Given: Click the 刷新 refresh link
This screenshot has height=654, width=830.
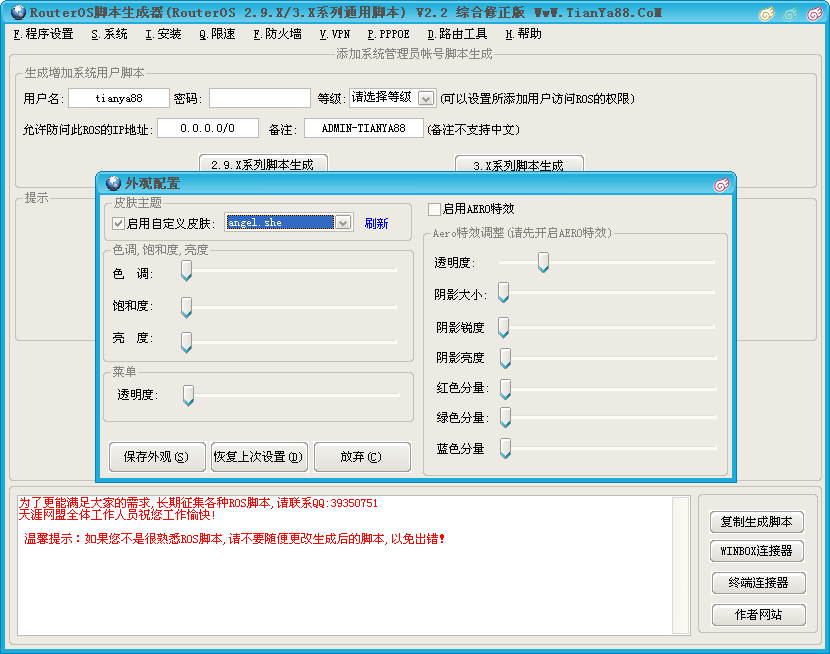Looking at the screenshot, I should (376, 224).
